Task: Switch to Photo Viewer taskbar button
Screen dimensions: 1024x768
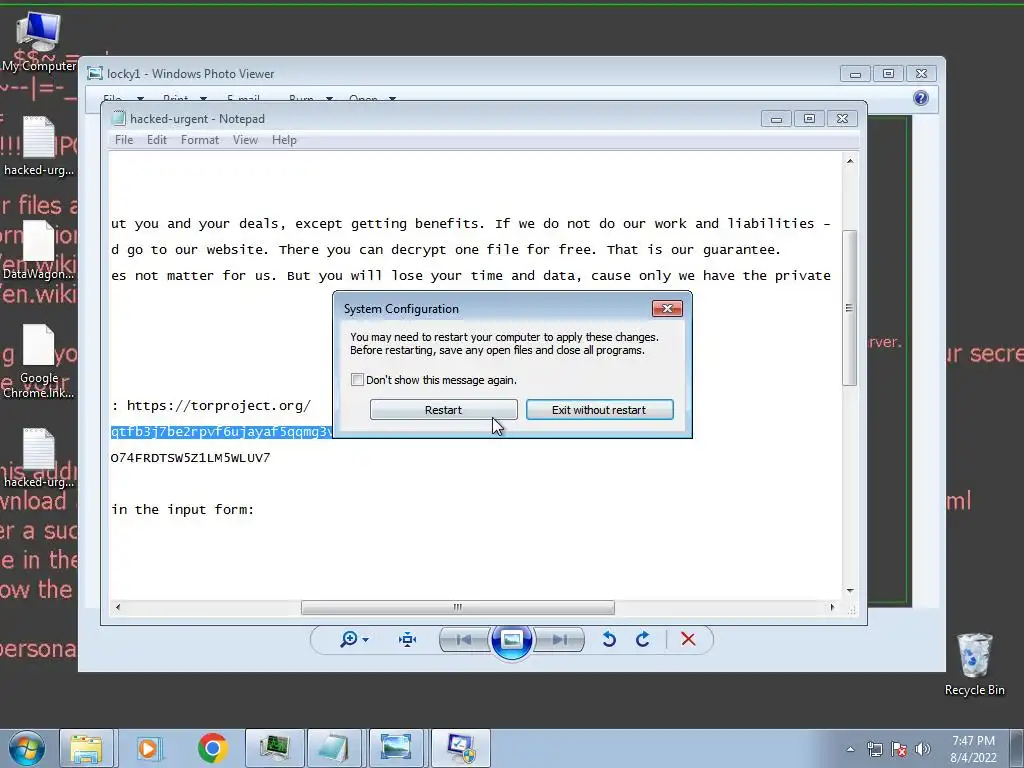Action: [x=396, y=748]
